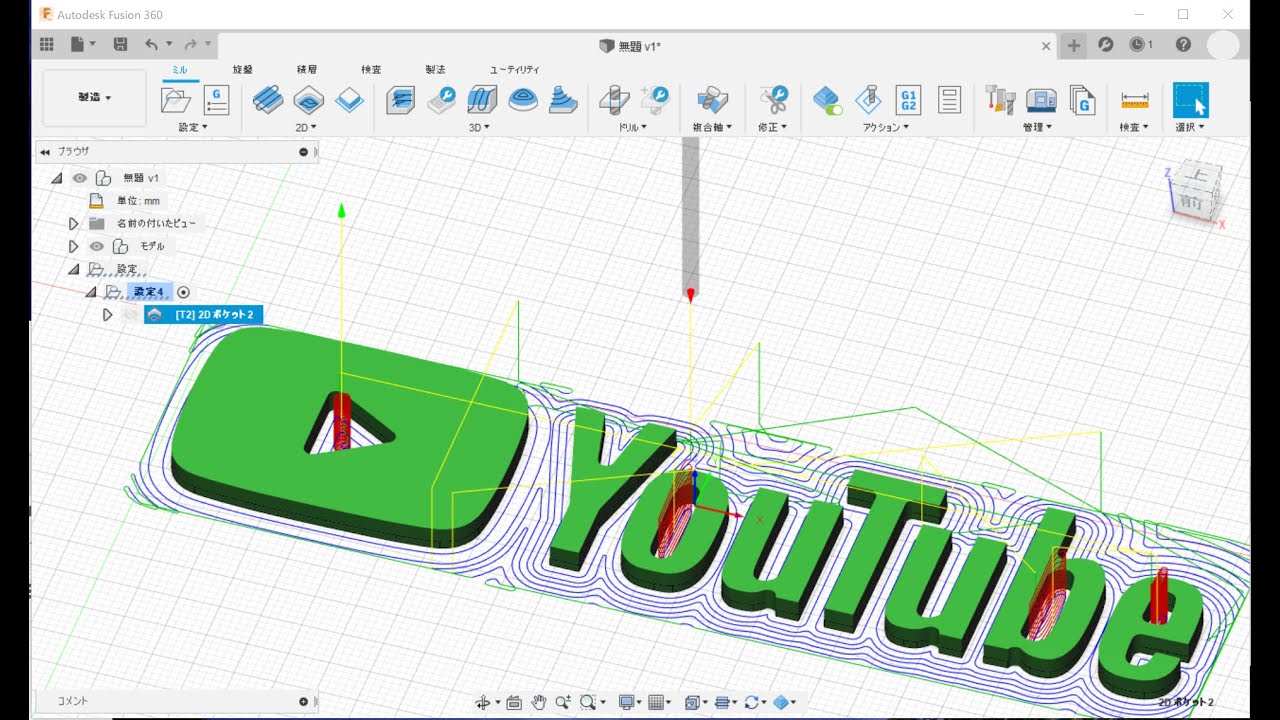Image resolution: width=1280 pixels, height=720 pixels.
Task: Open the data panel grid icon
Action: pos(46,44)
